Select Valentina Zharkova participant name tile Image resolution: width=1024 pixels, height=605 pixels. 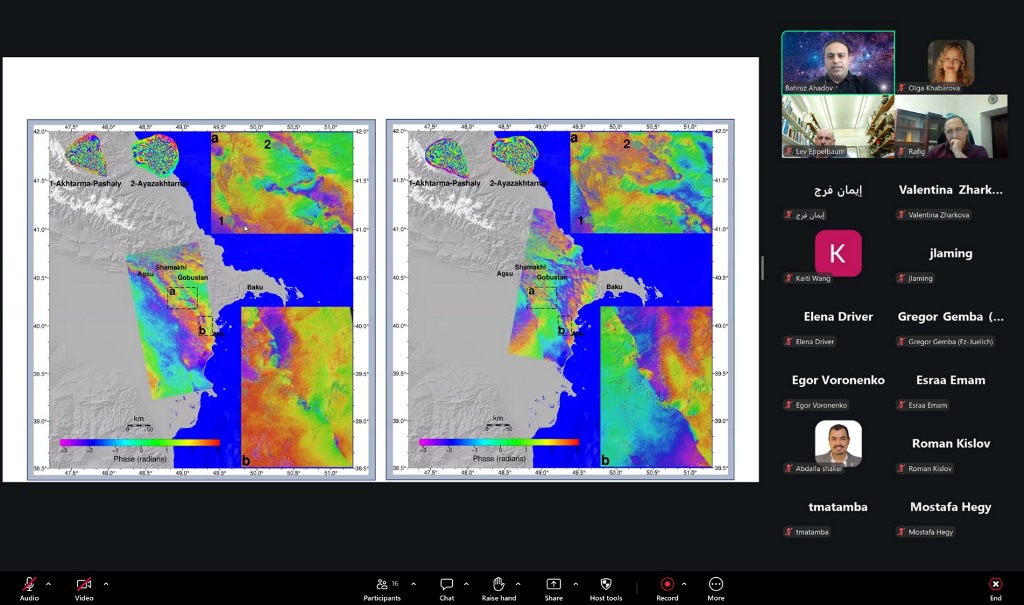[951, 190]
